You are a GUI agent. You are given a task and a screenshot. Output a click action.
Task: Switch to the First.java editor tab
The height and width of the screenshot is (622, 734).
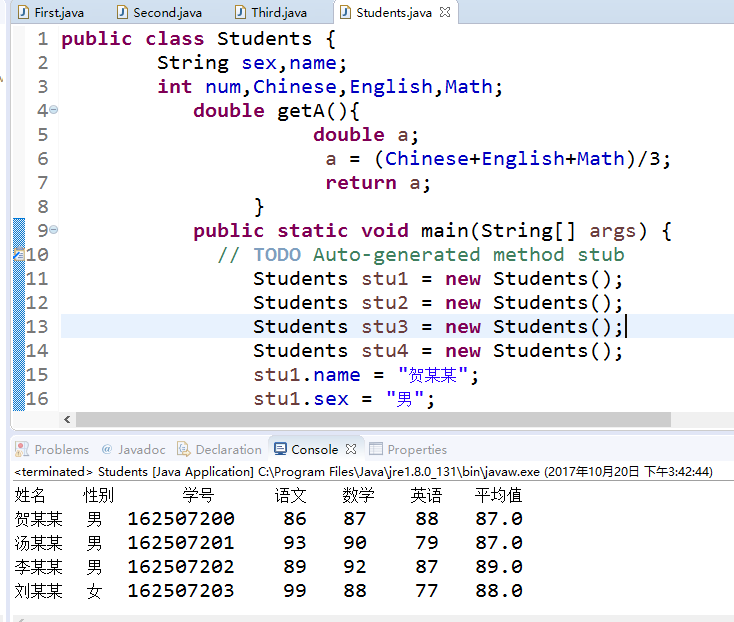coord(51,13)
